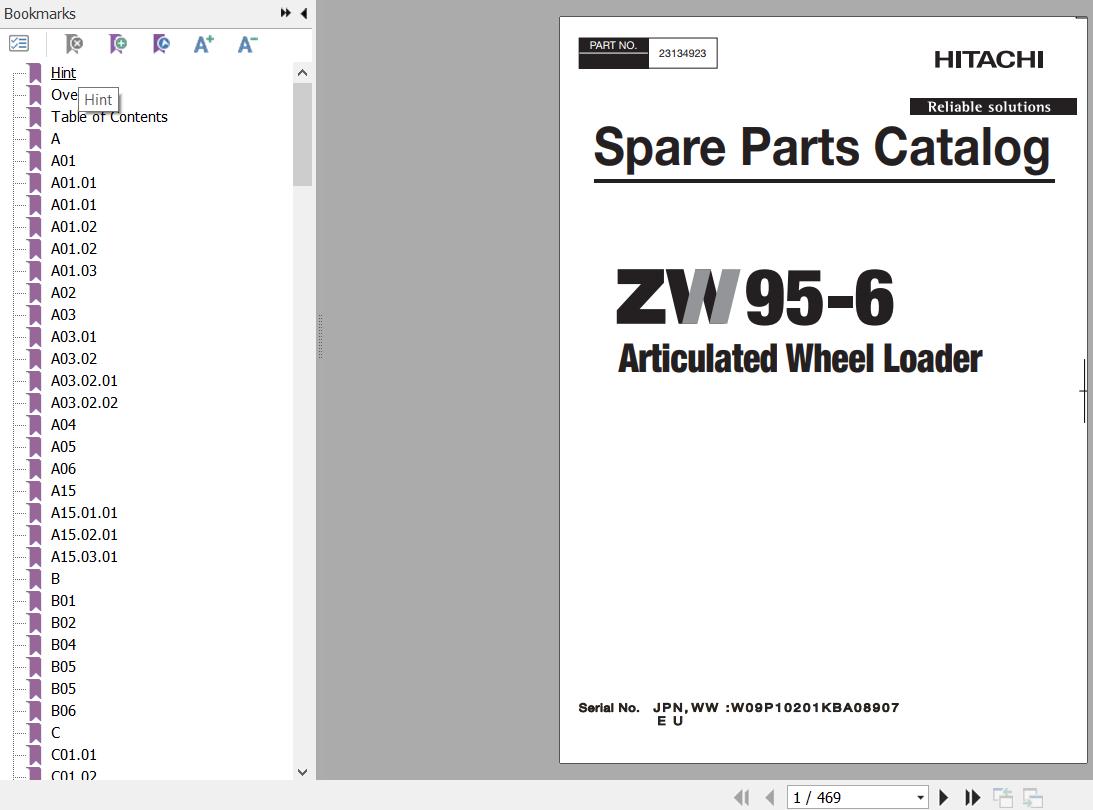The image size is (1093, 810).
Task: Select bookmark A15.02.01
Action: [x=84, y=535]
